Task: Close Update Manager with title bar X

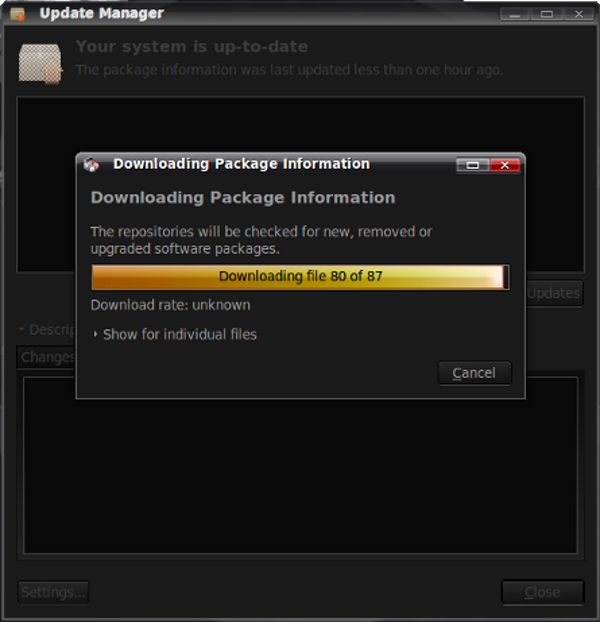Action: coord(578,14)
